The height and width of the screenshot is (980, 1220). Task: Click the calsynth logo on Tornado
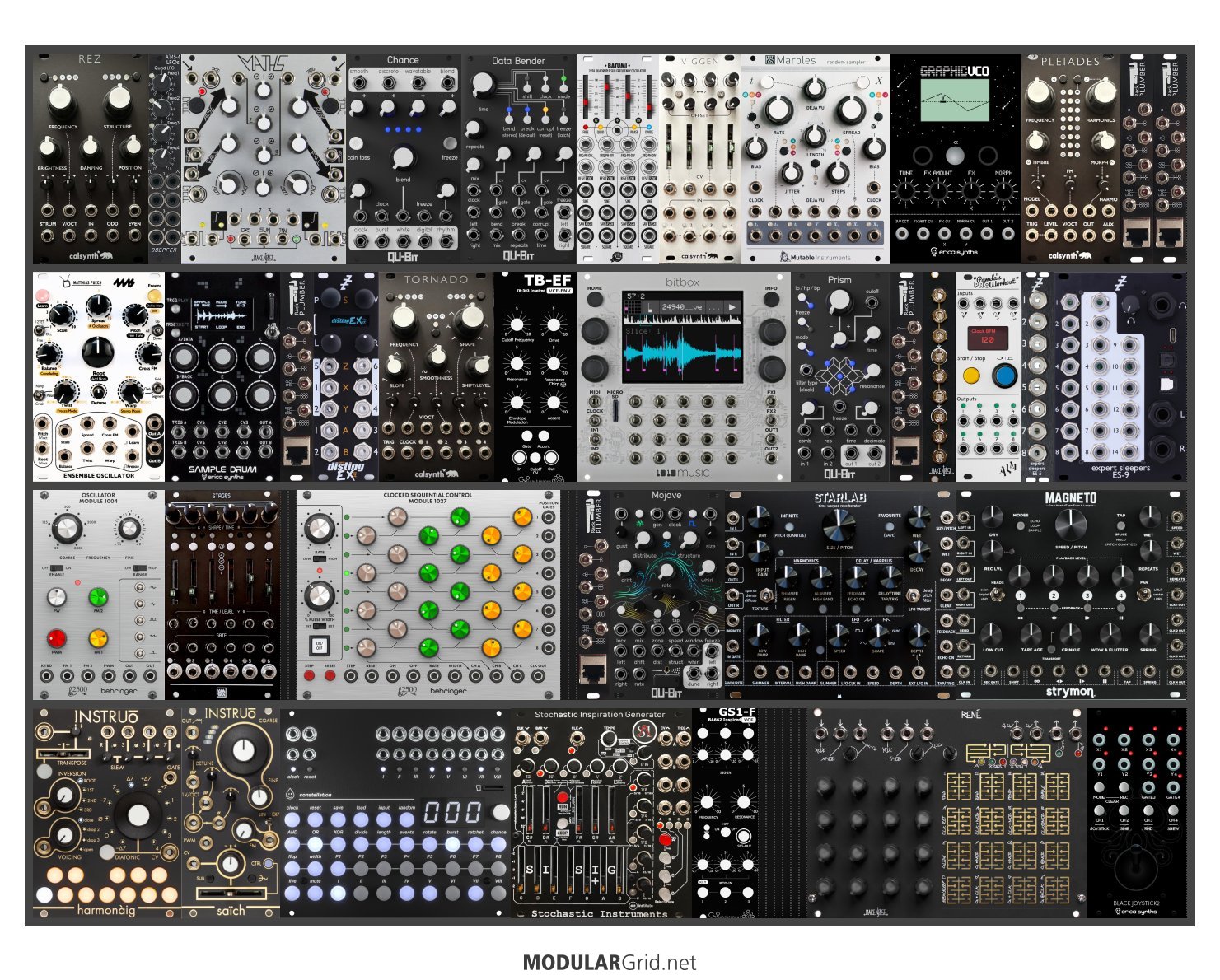[437, 474]
